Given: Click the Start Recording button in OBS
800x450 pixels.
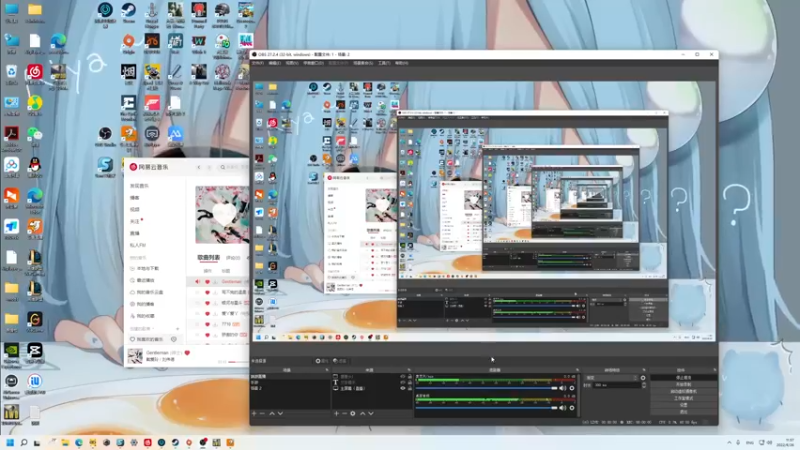Looking at the screenshot, I should coord(684,384).
